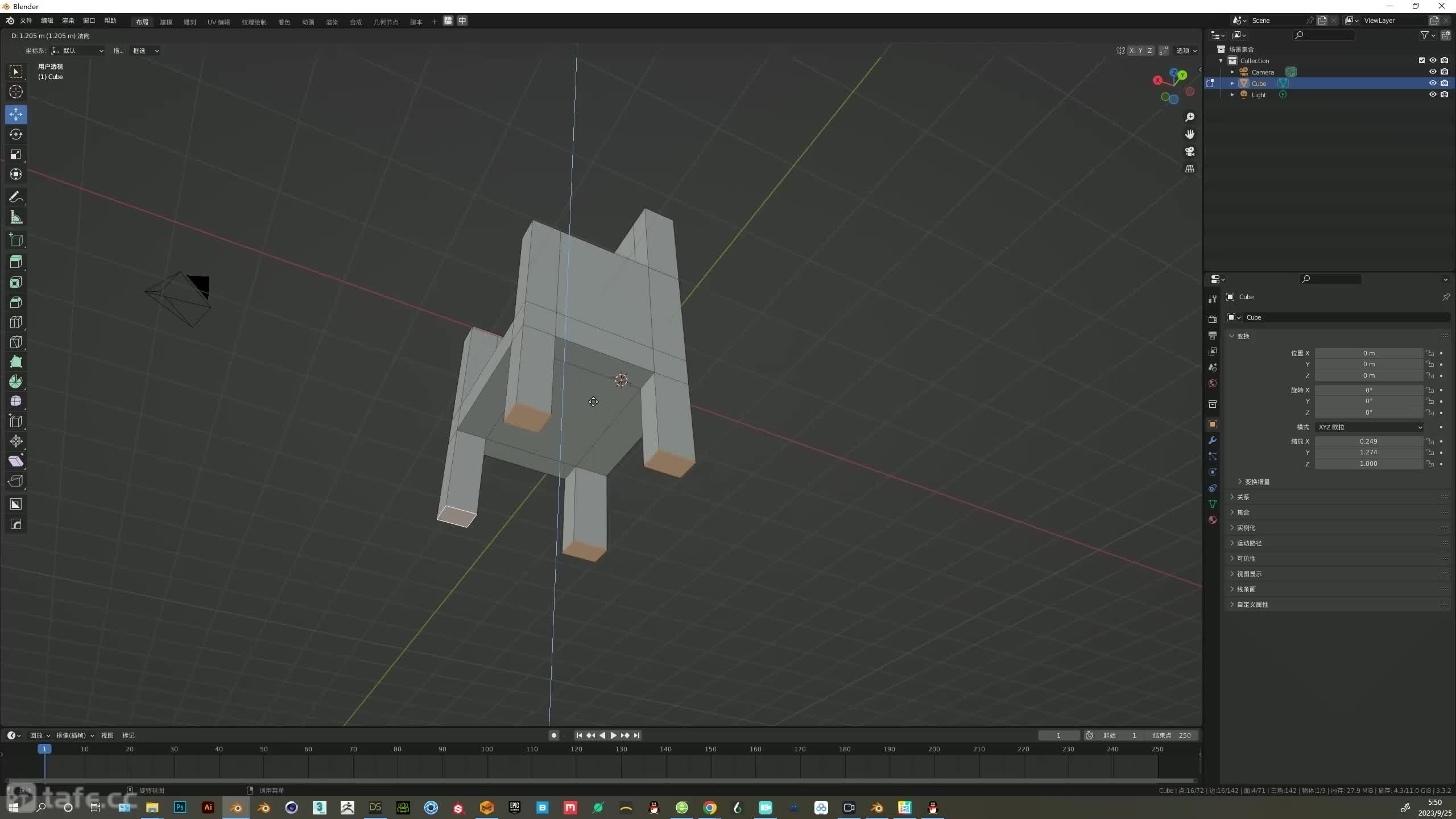Toggle auto keying record button
The width and height of the screenshot is (1456, 819).
(x=553, y=735)
